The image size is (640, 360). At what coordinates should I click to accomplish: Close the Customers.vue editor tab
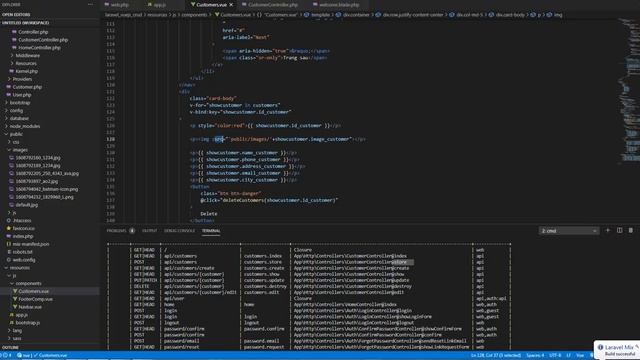coord(231,5)
